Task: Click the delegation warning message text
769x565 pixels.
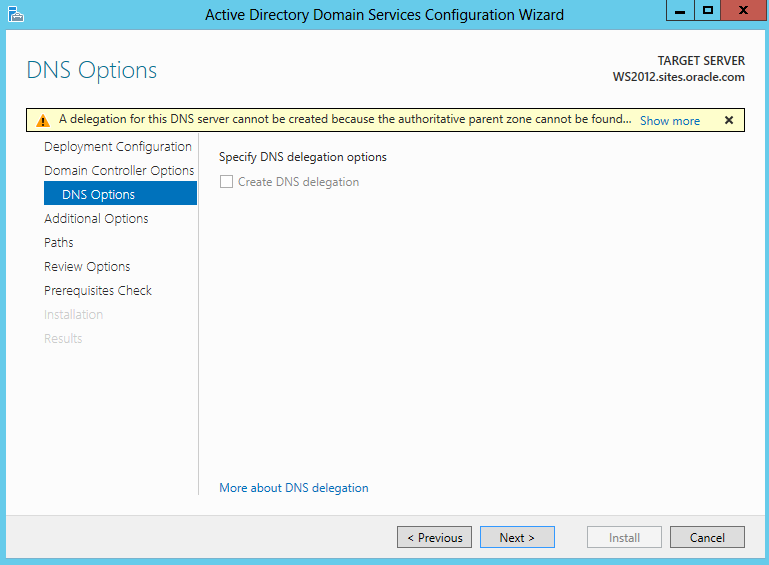Action: pyautogui.click(x=345, y=119)
